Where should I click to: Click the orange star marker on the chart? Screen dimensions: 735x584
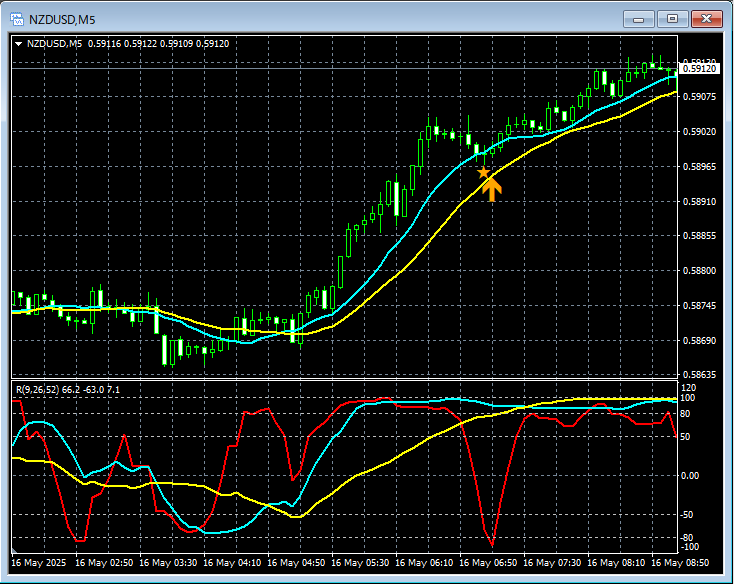[x=483, y=173]
